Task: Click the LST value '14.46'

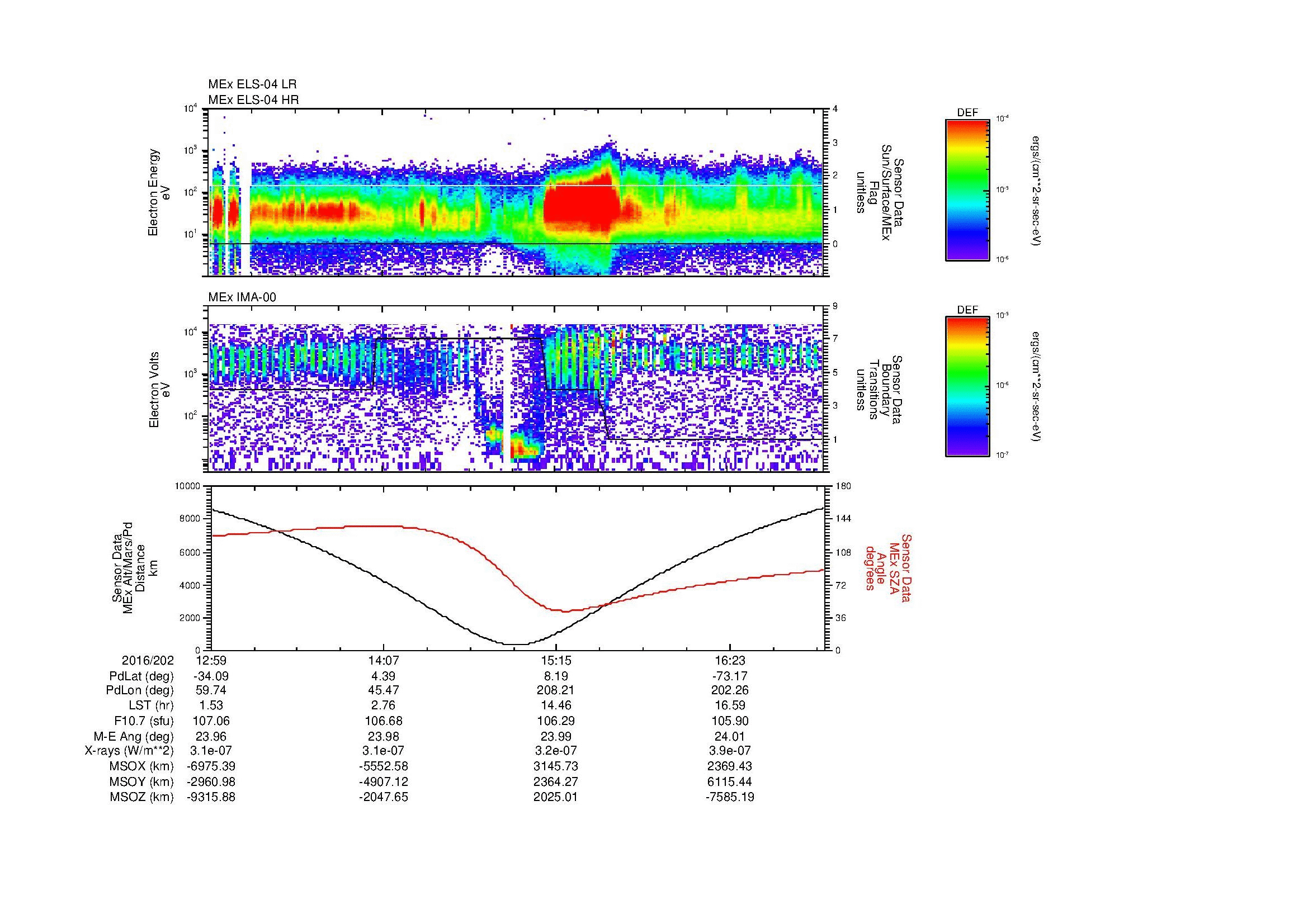Action: pos(556,706)
